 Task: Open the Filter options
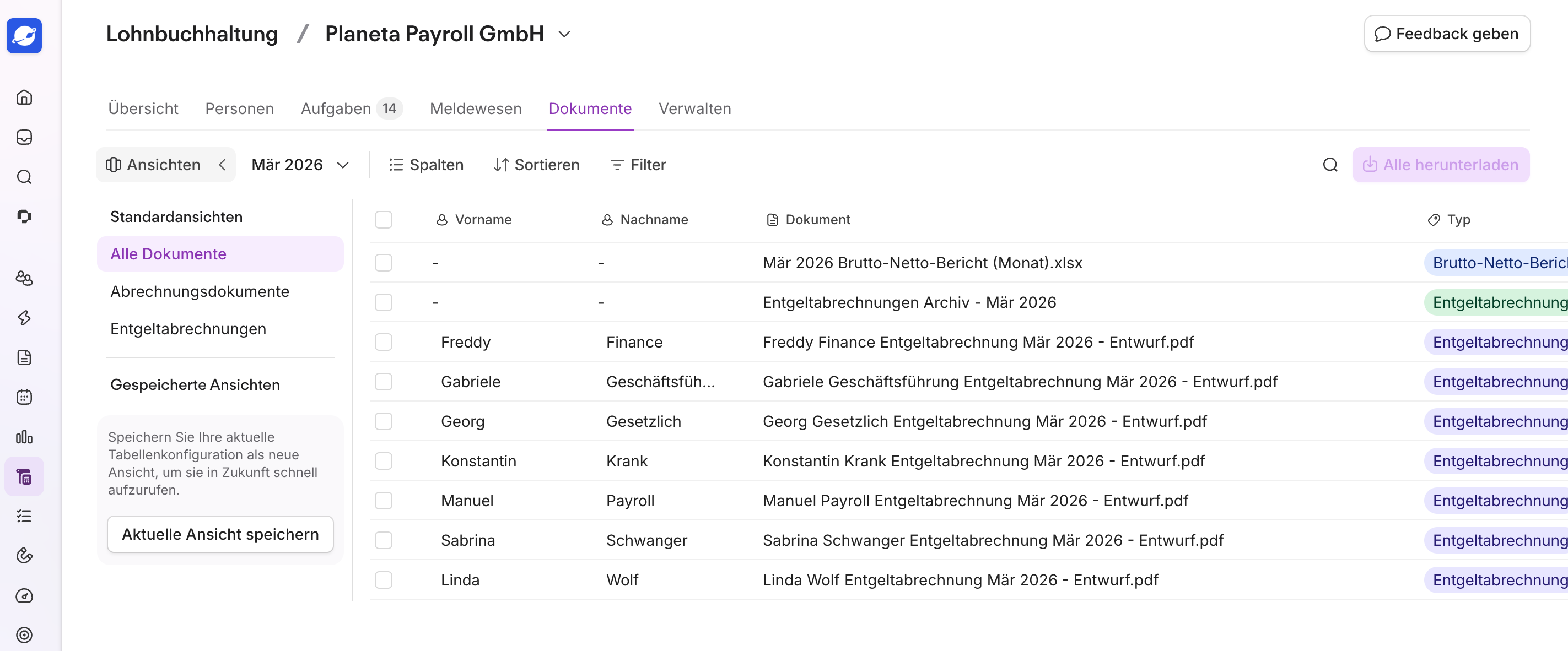click(x=638, y=165)
